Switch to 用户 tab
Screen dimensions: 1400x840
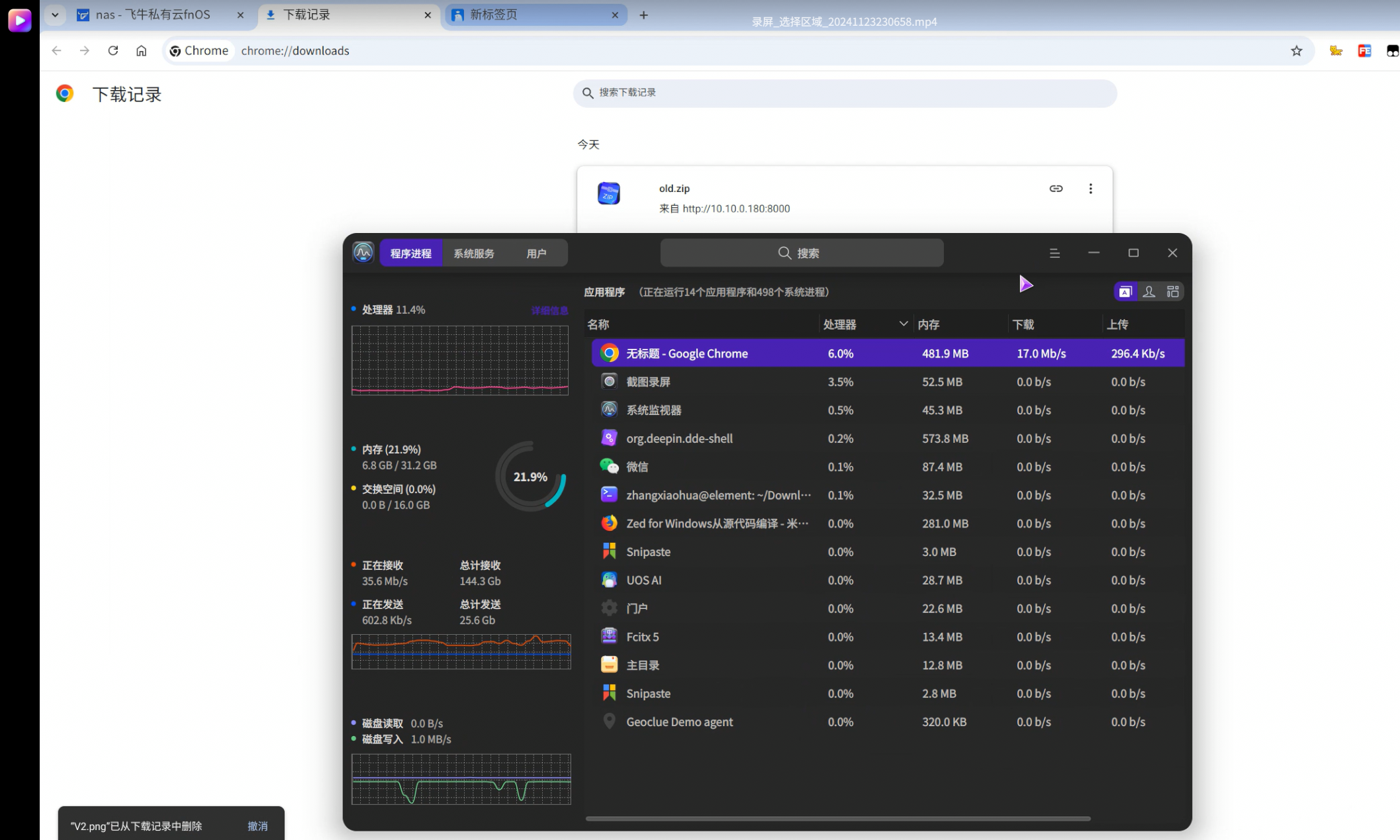coord(536,254)
